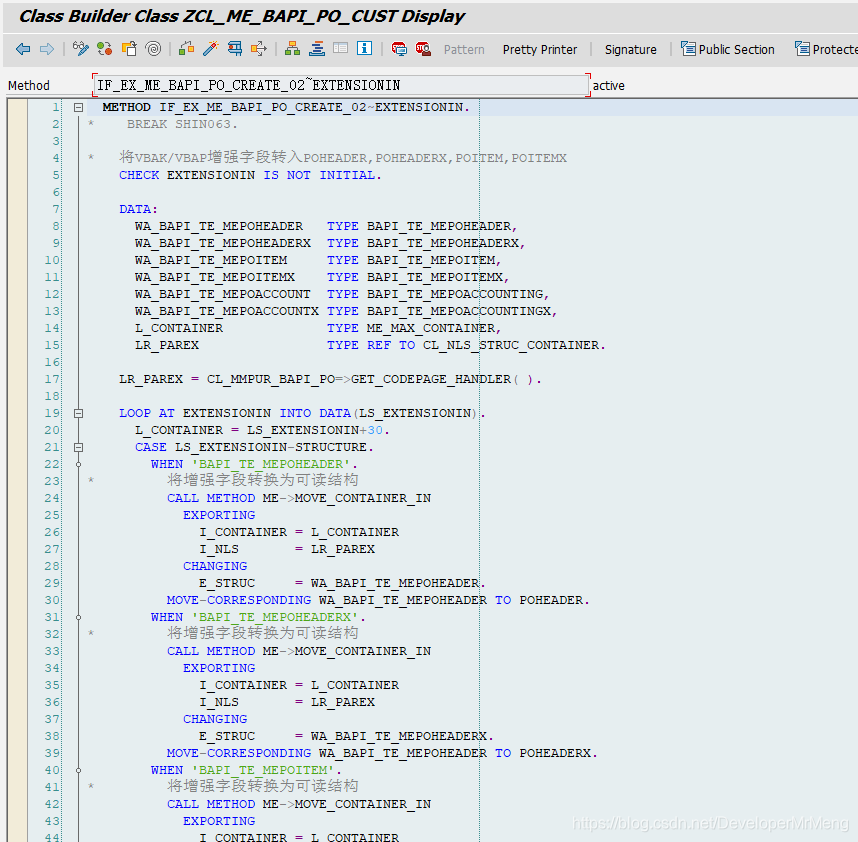Collapse the CASE block at line 21
858x842 pixels.
78,448
